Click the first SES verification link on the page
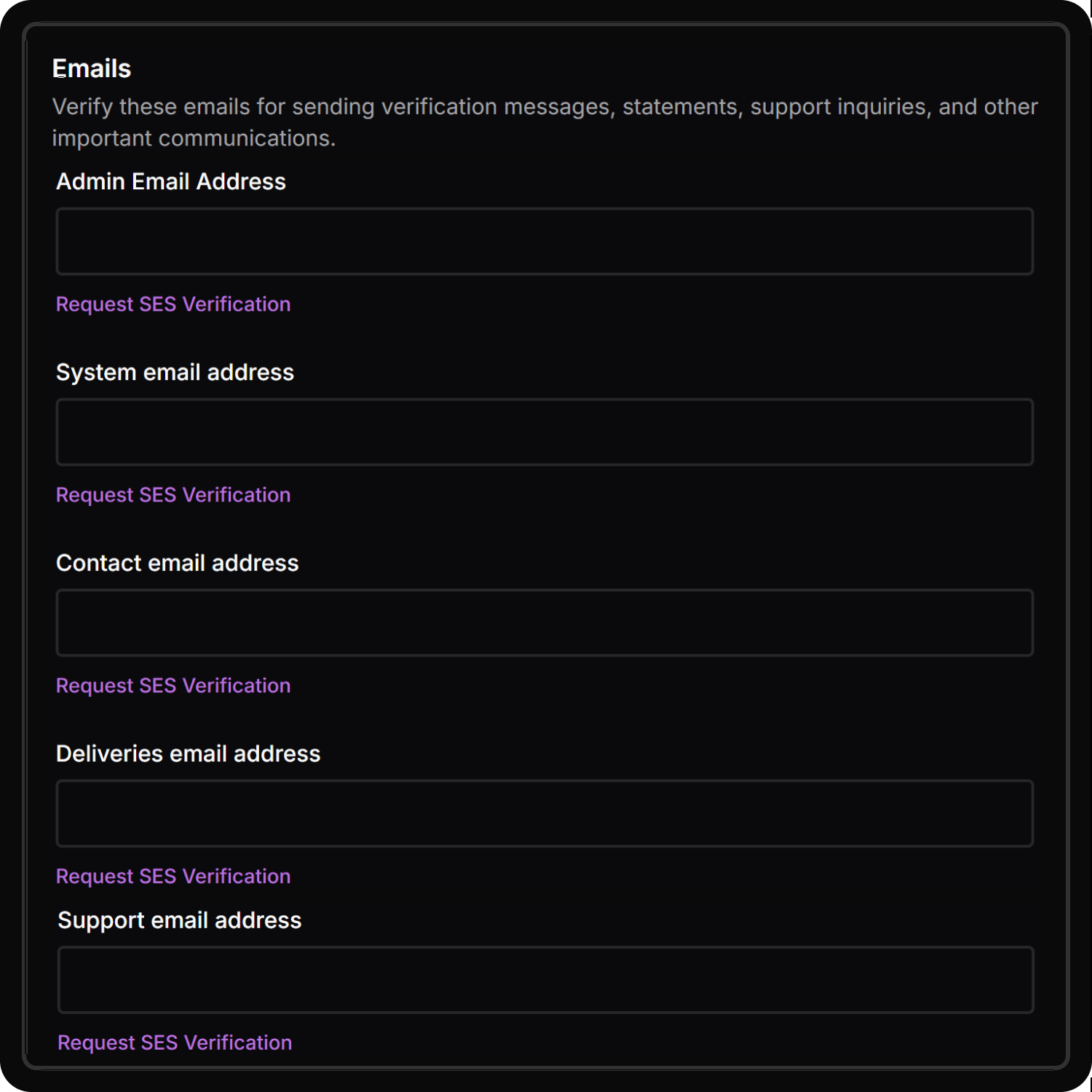 click(173, 304)
